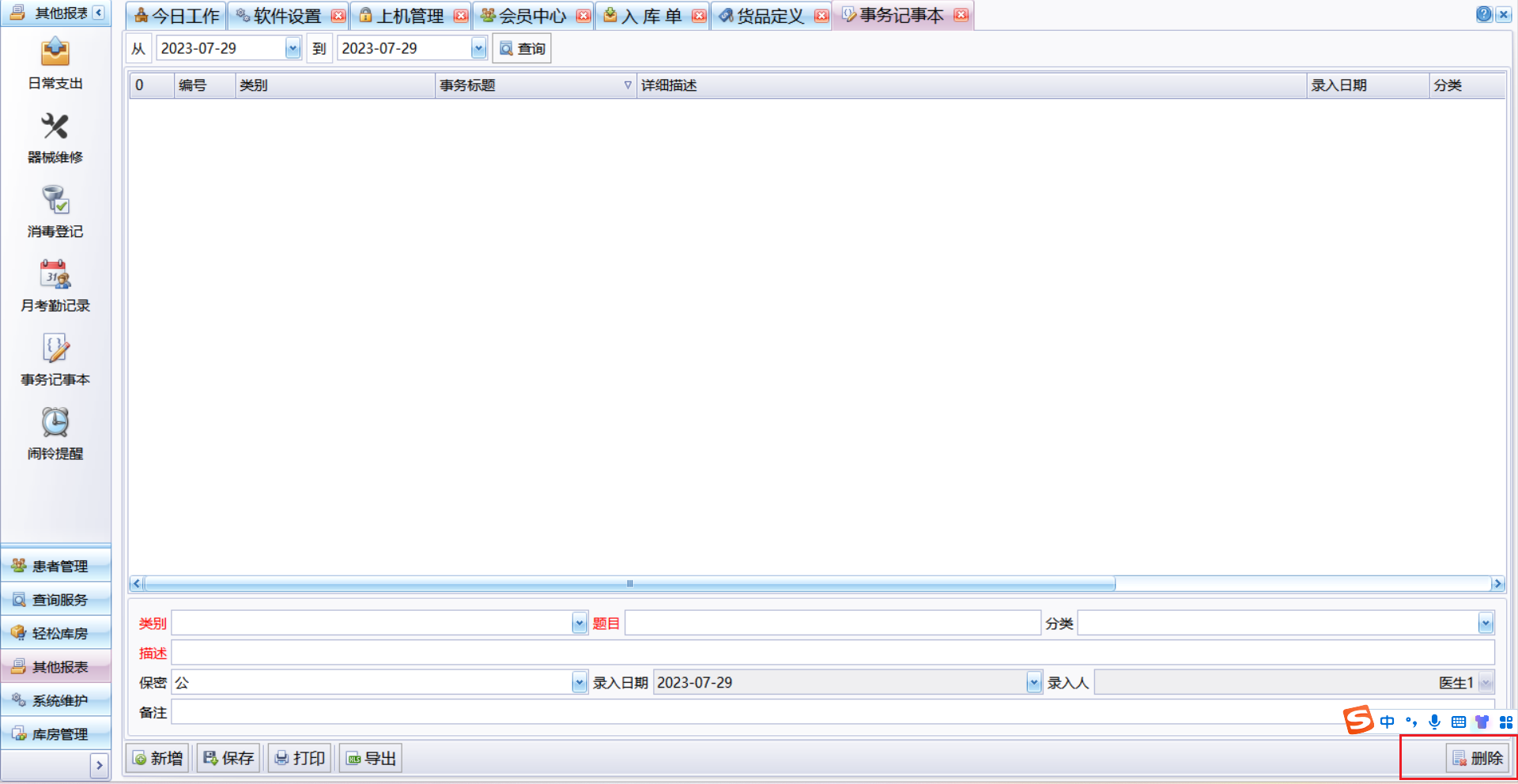Close the 入库单 tab
This screenshot has width=1518, height=784.
[699, 16]
